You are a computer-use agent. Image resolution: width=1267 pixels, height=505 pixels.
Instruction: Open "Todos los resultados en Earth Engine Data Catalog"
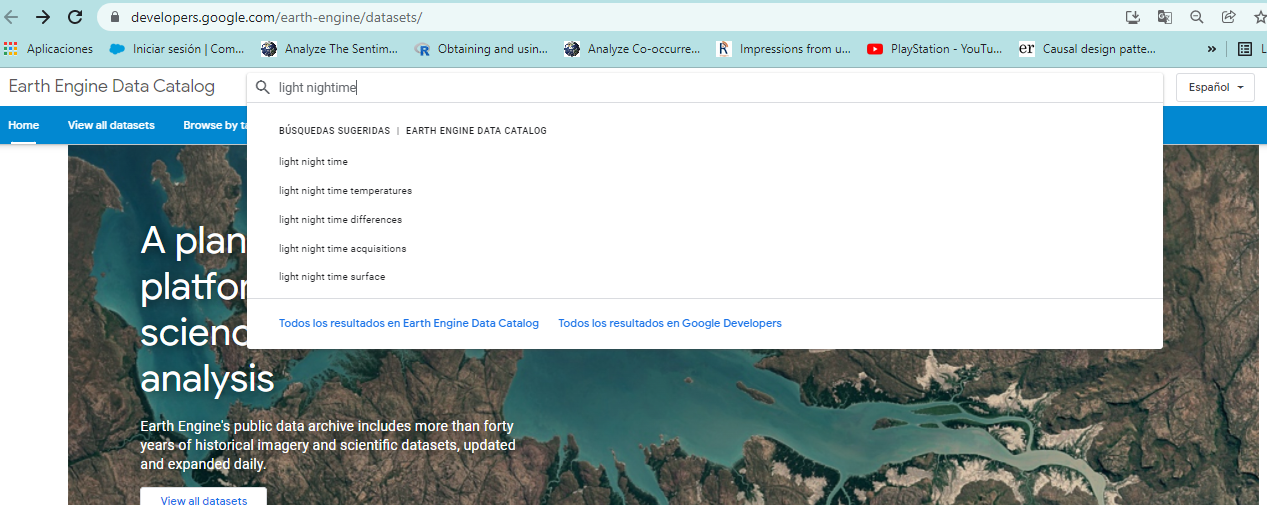pos(408,323)
